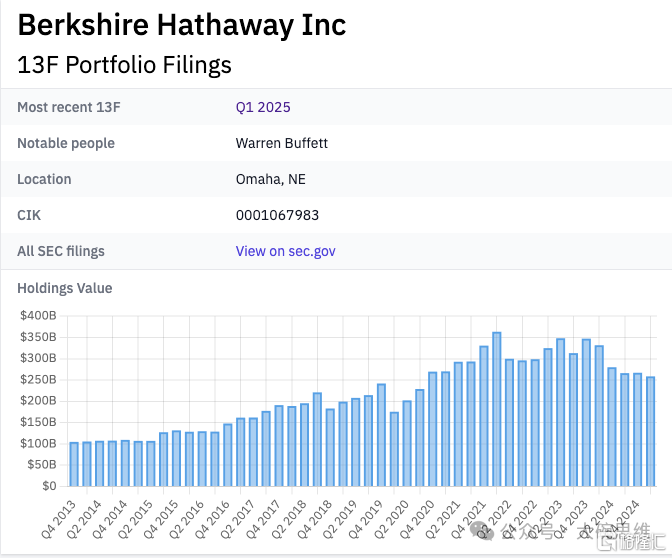Click the $400B y-axis label
Screen dimensions: 672x558
[x=38, y=316]
